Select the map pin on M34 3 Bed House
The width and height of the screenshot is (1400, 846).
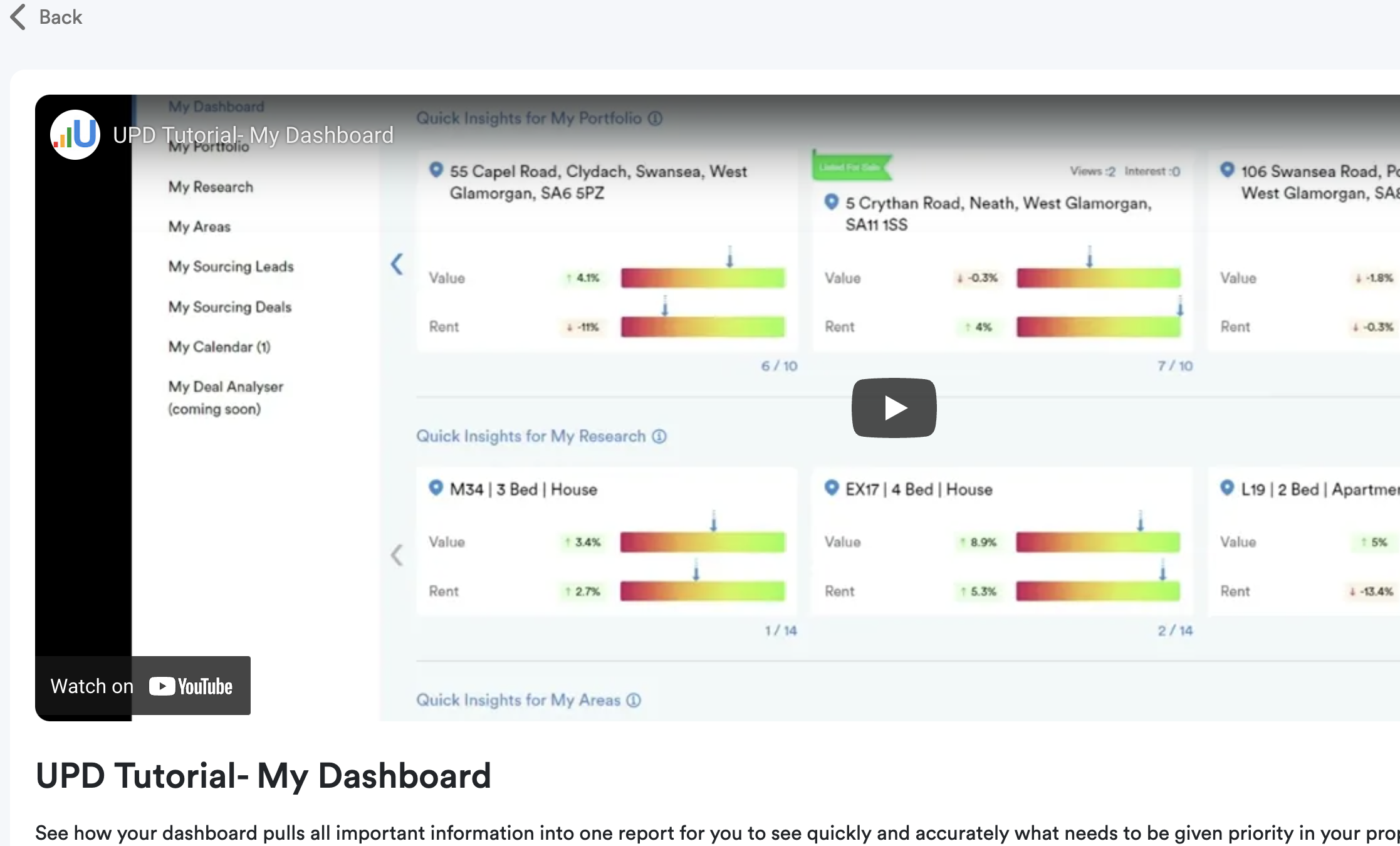(436, 488)
